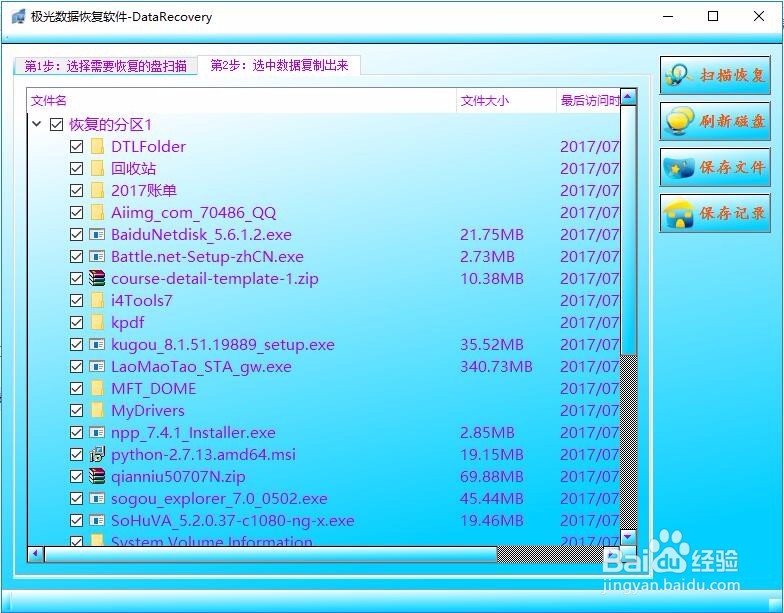Click the vertical scrollbar thumb
784x613 pixels.
pos(628,230)
